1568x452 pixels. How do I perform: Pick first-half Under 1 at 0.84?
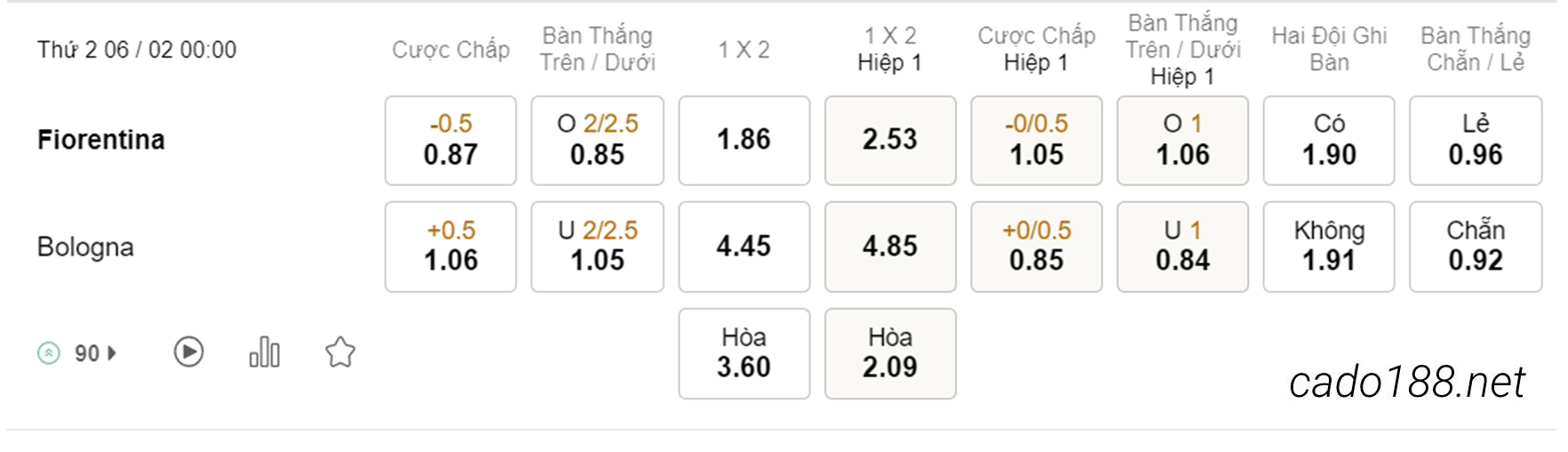tap(1183, 246)
